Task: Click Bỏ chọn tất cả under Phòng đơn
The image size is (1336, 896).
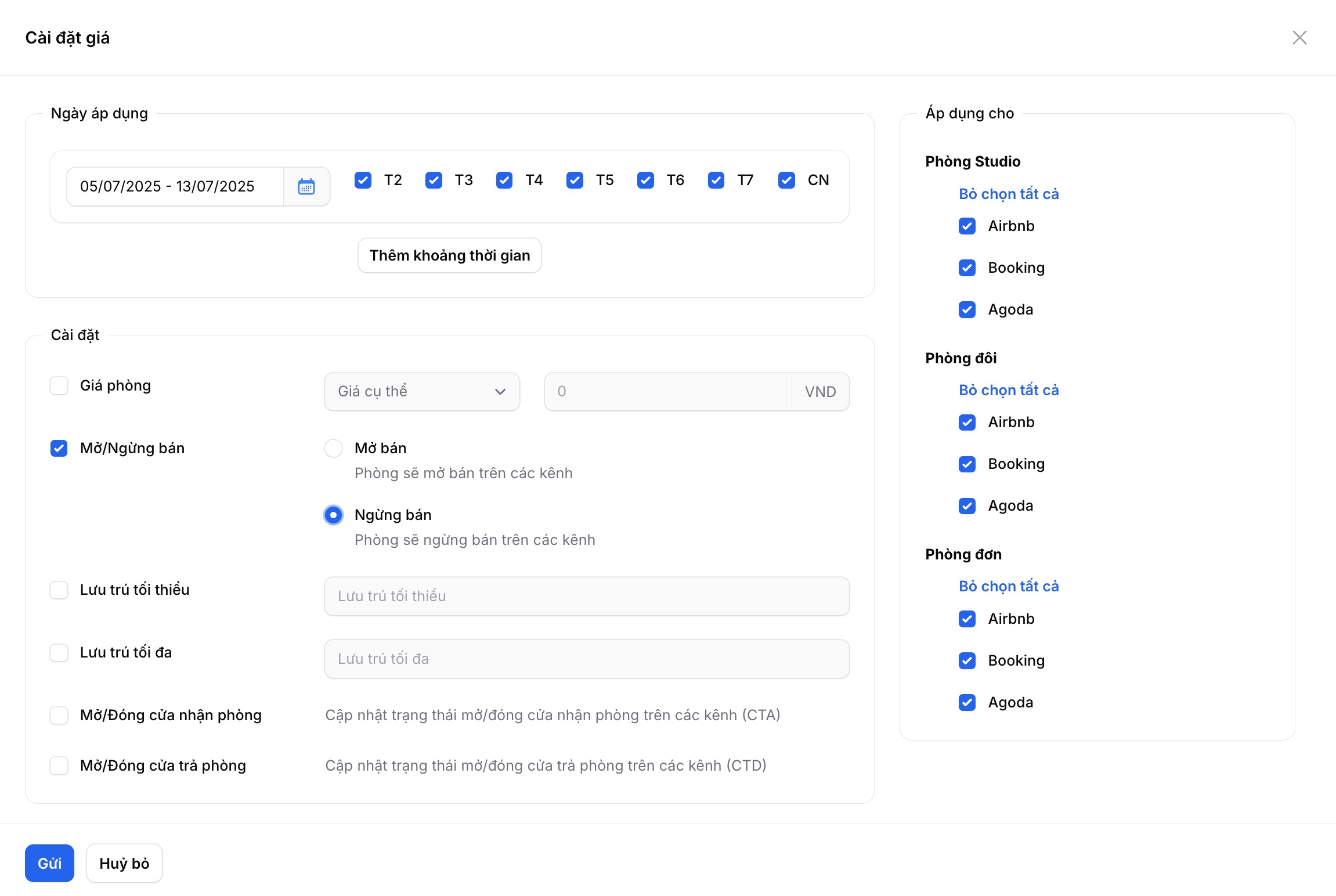Action: point(1009,586)
